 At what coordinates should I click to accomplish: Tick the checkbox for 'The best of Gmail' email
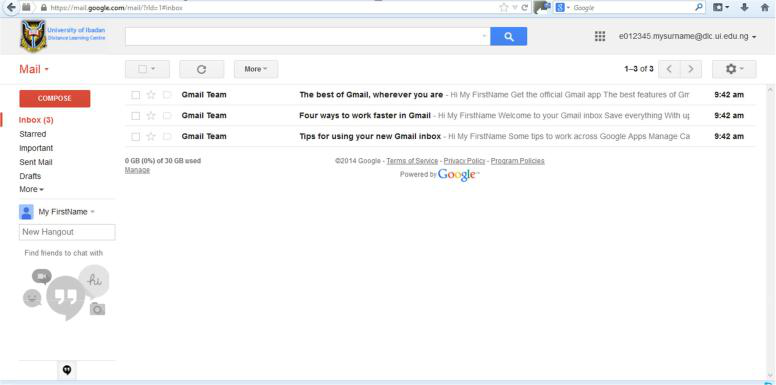click(136, 95)
